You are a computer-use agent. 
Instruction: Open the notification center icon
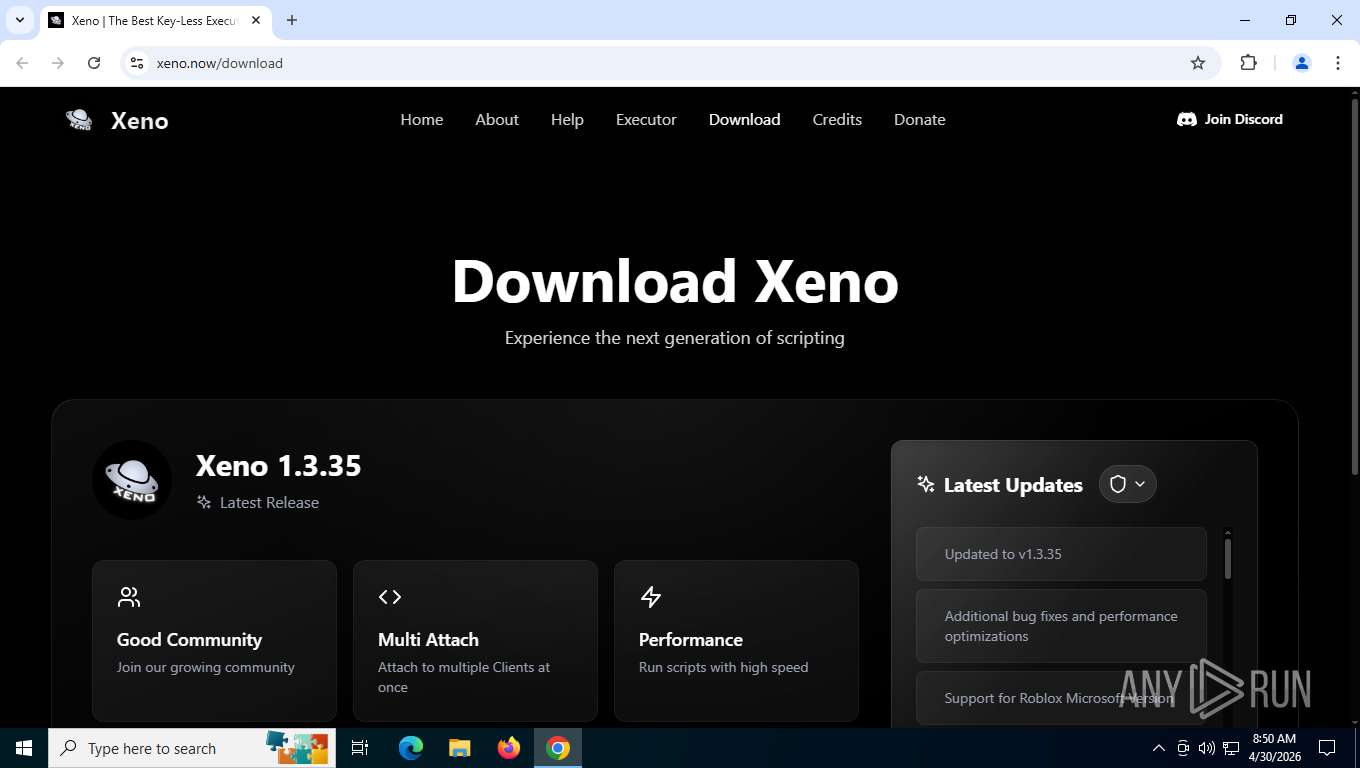pyautogui.click(x=1327, y=748)
